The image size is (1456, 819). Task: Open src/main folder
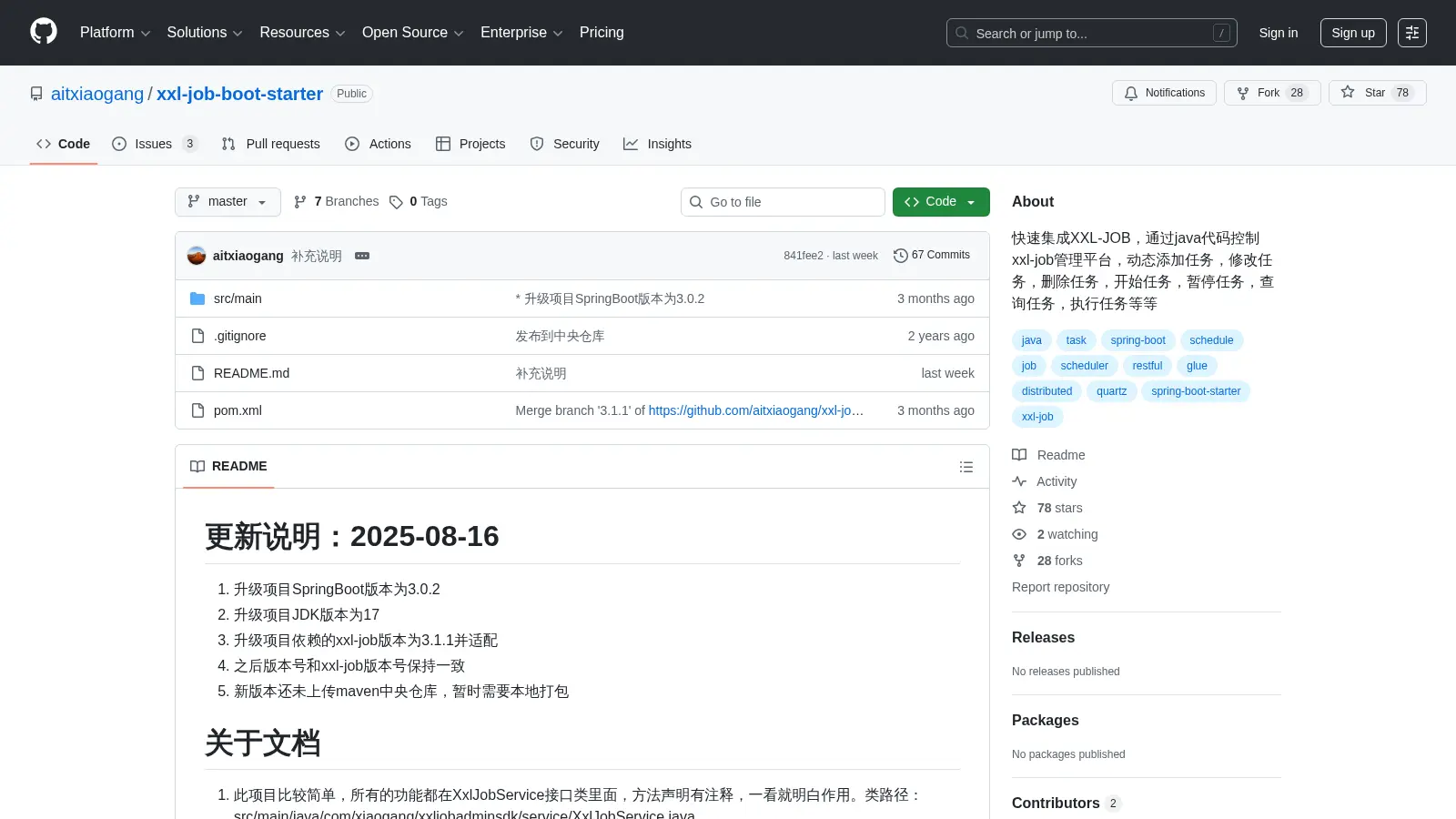click(x=238, y=298)
